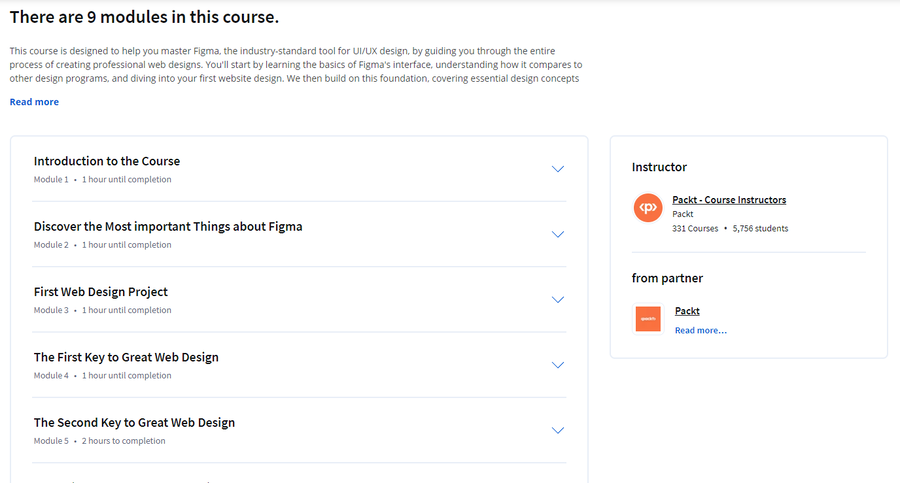Click the Module 1 duration text
Viewport: 900px width, 483px height.
coord(126,180)
